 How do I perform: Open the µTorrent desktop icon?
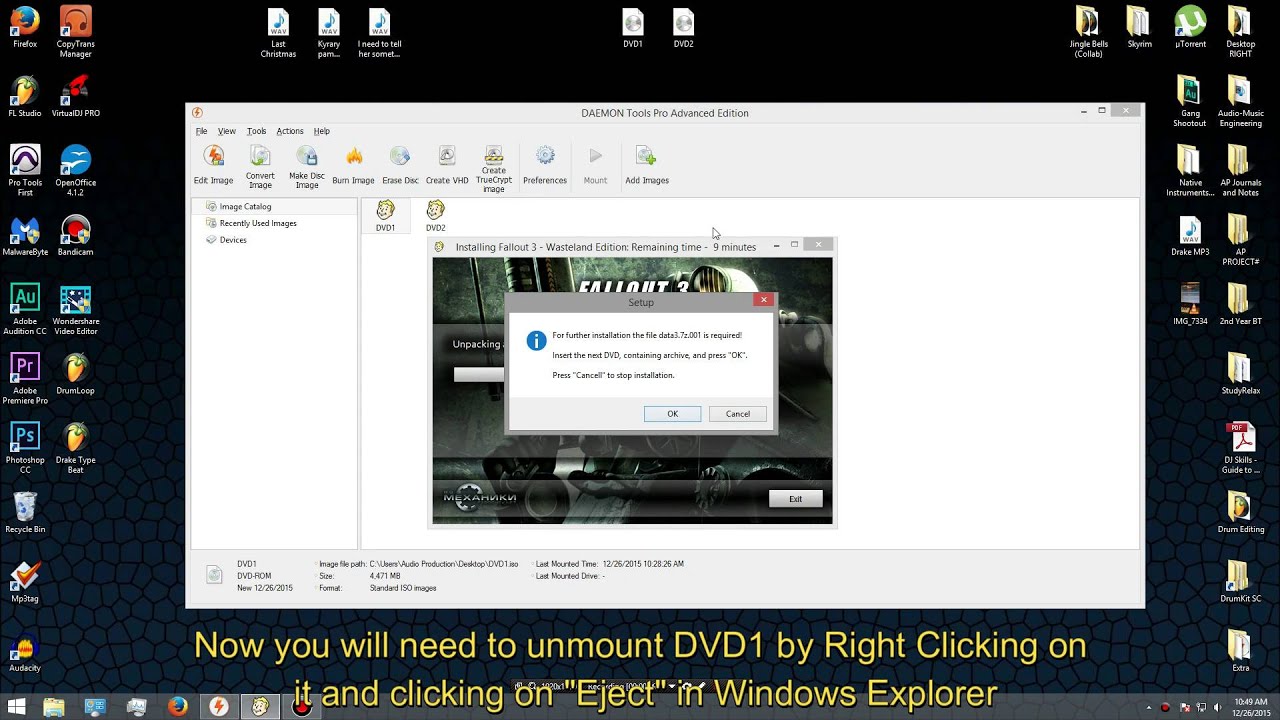coord(1190,27)
